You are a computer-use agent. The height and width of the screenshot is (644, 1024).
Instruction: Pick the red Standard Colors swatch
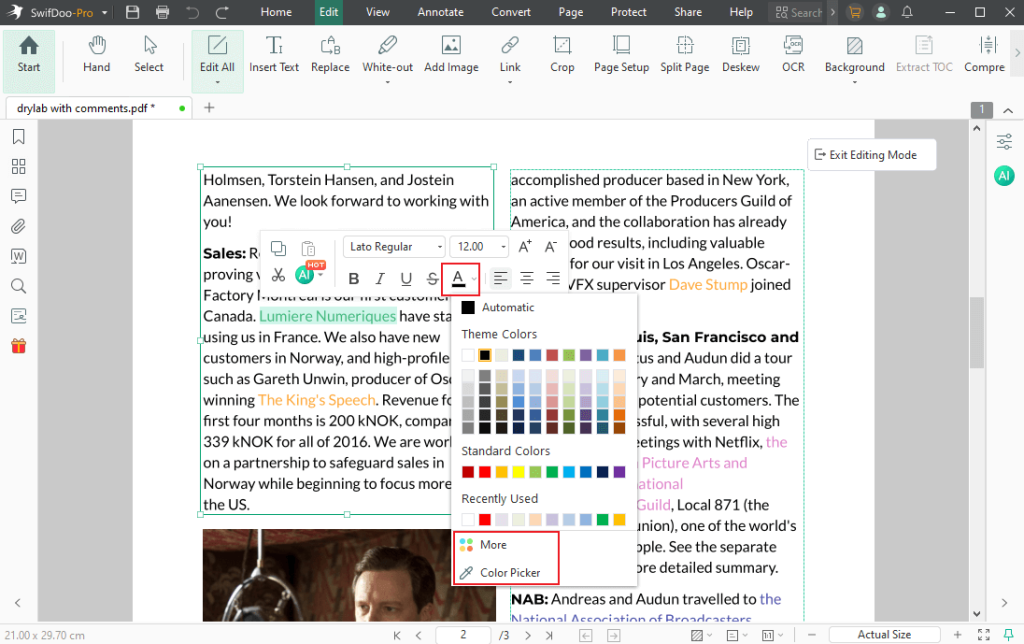(x=484, y=470)
